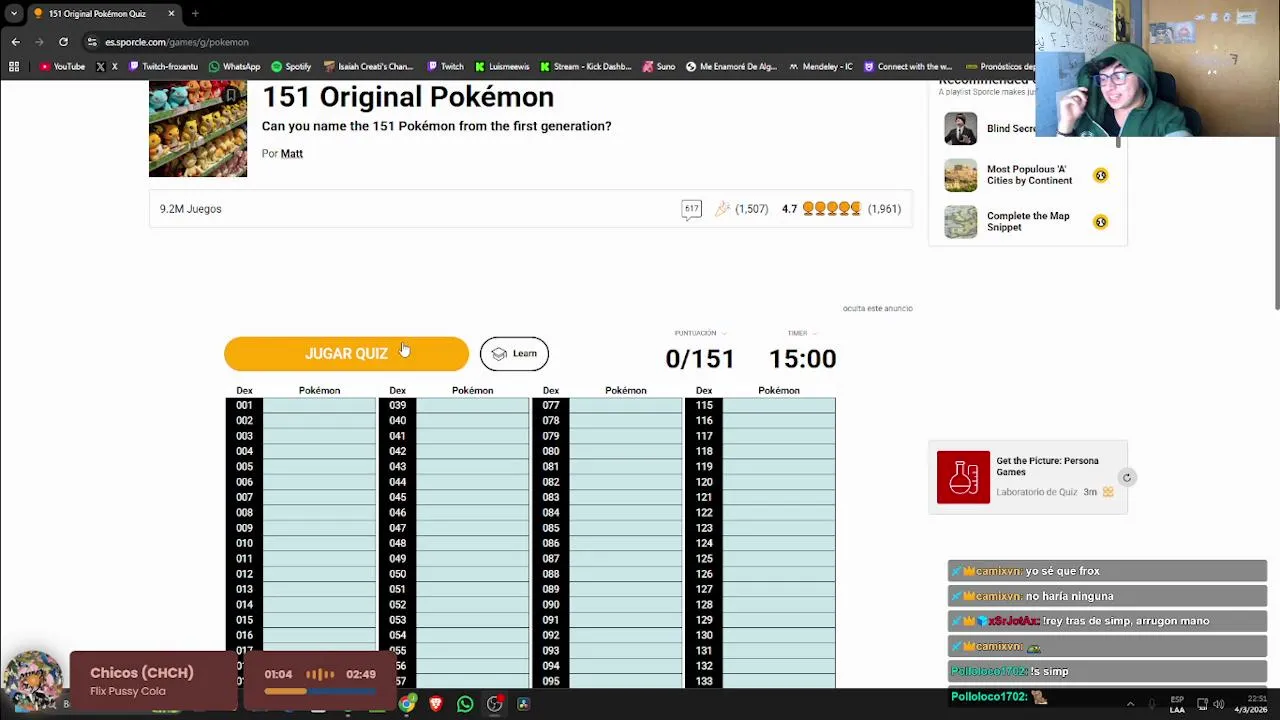
Task: Open the apps grid in bookmarks bar
Action: coord(14,67)
